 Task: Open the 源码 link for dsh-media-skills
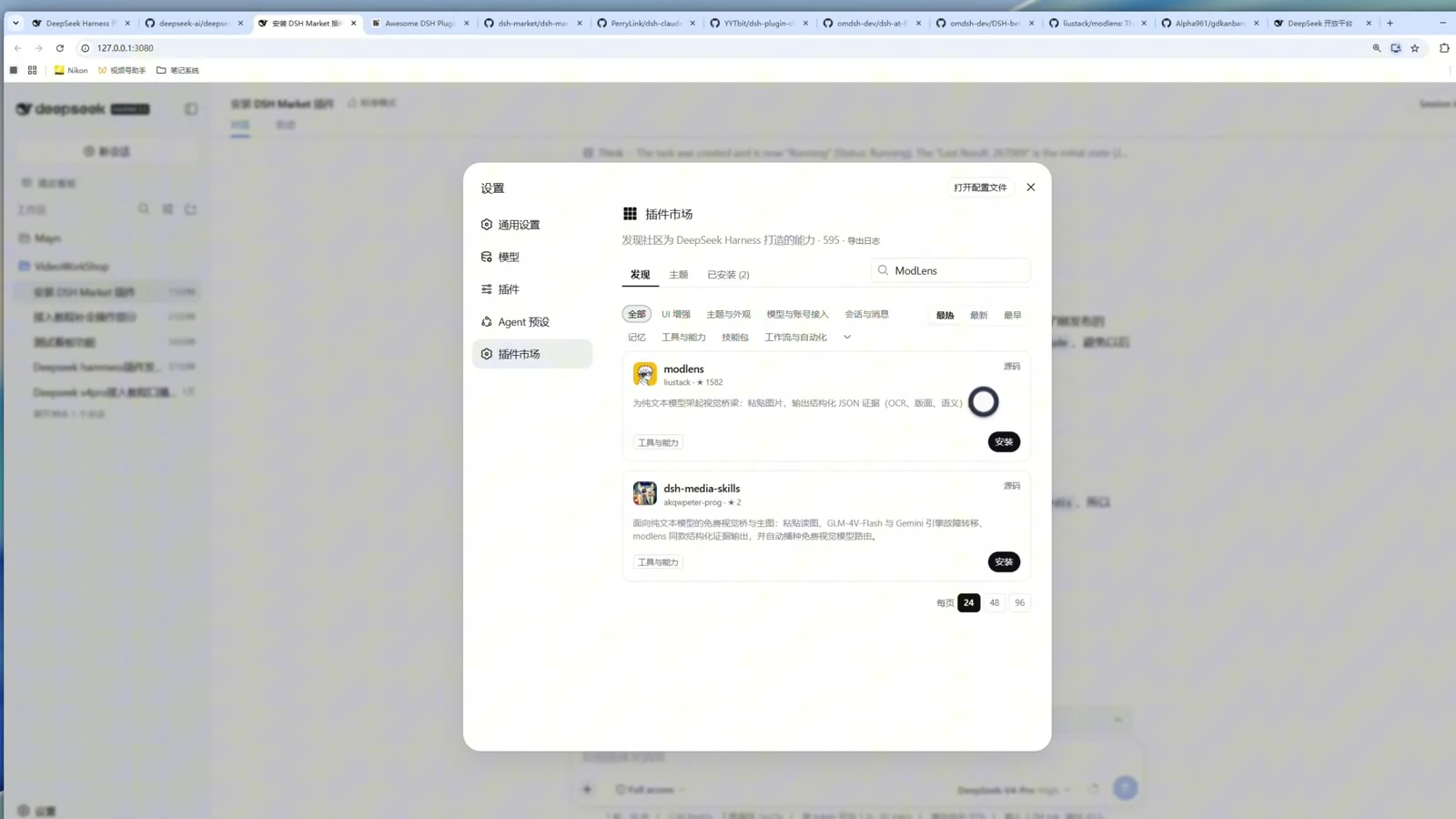click(1011, 486)
